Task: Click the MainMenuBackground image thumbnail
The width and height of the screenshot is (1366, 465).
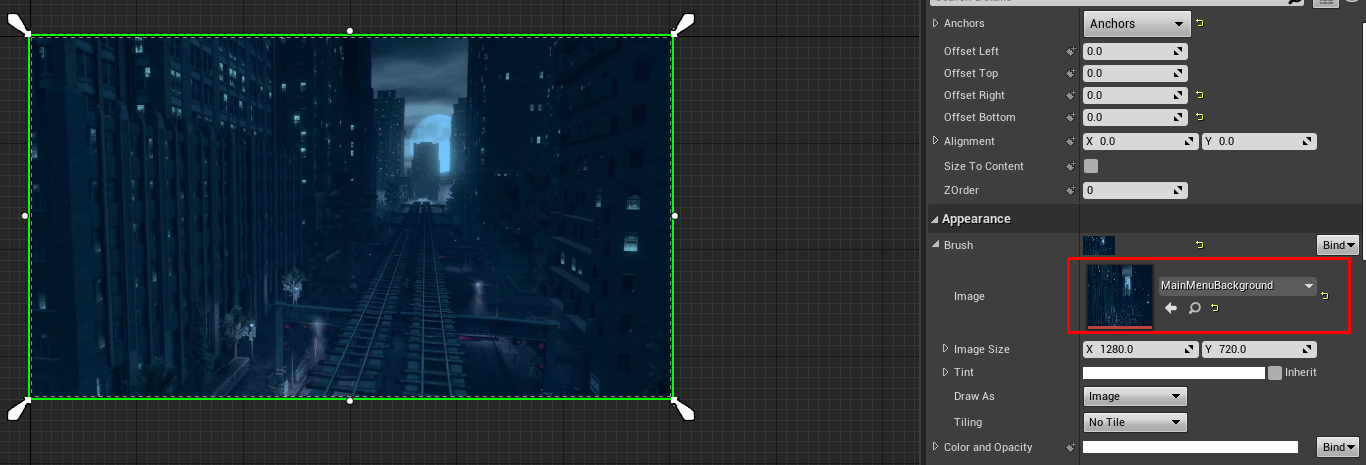Action: (x=1120, y=296)
